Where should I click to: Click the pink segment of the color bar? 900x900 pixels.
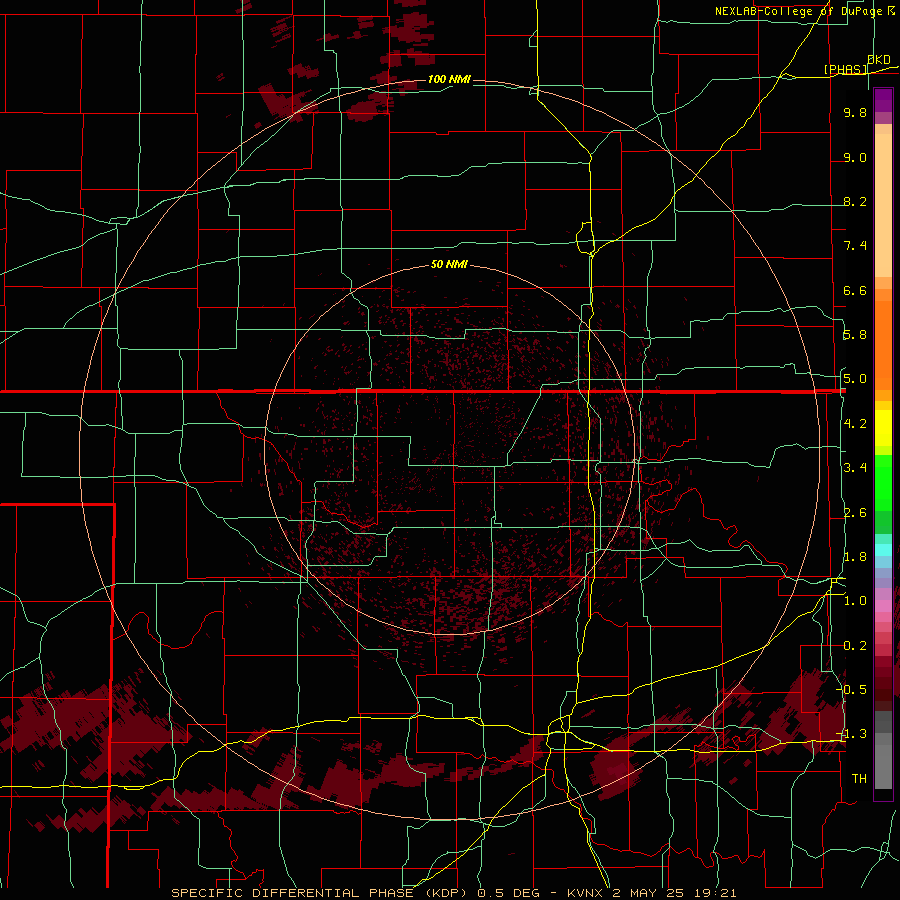883,606
